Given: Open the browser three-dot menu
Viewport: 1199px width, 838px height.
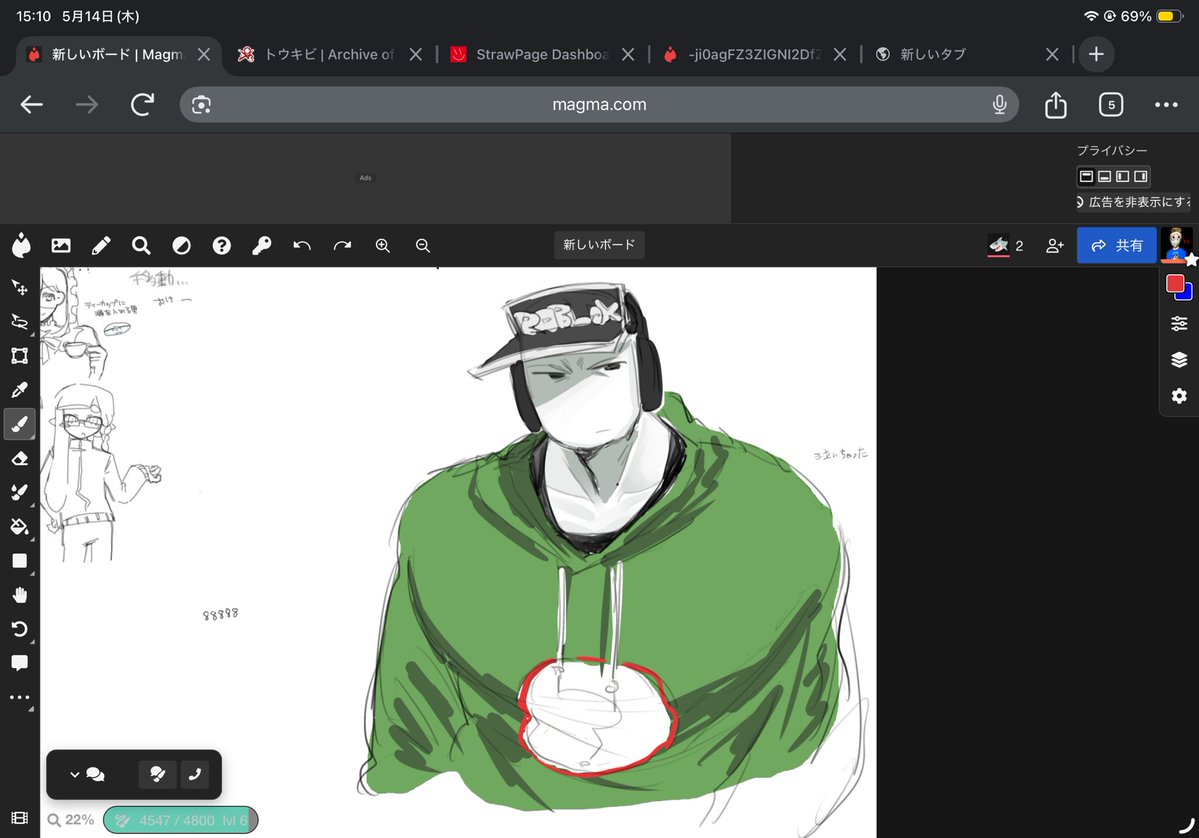Looking at the screenshot, I should coord(1166,105).
